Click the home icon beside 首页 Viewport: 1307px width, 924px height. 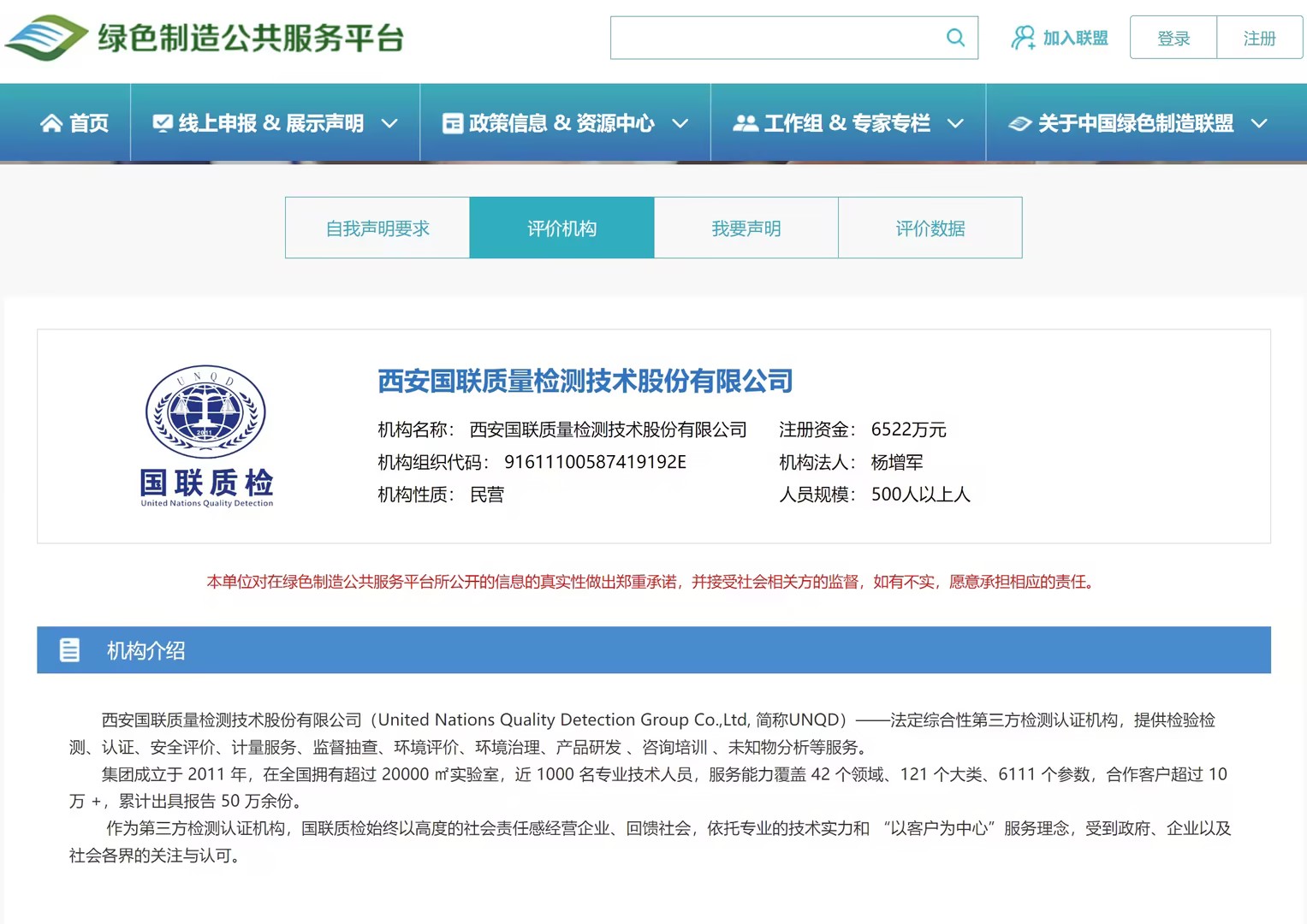tap(51, 122)
